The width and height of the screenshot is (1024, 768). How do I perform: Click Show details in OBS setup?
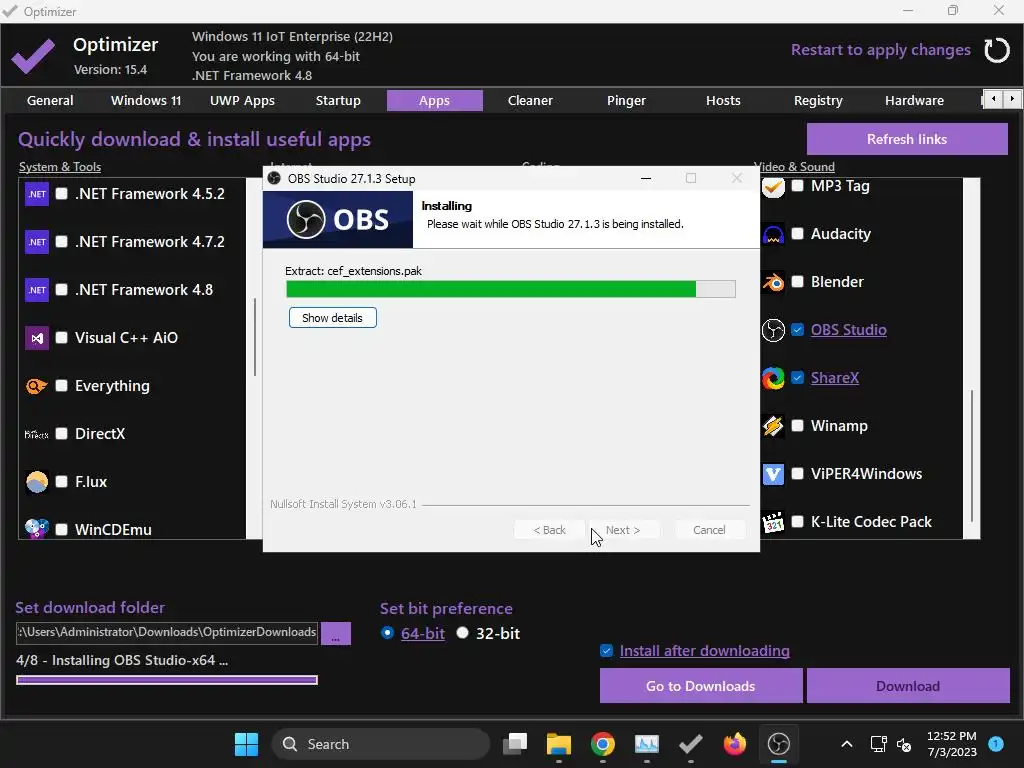tap(332, 318)
